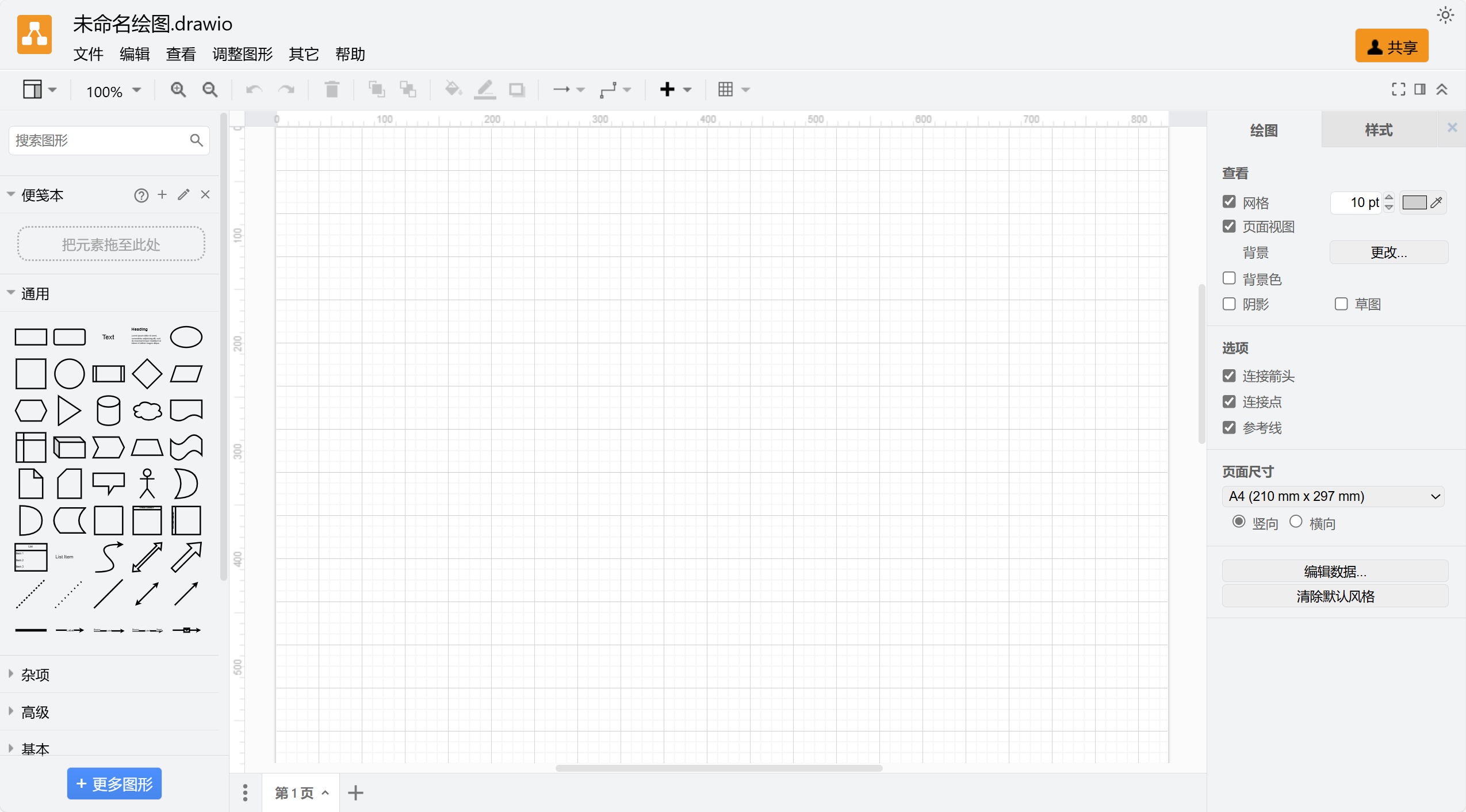Click the zoom out magnifier icon
Viewport: 1466px width, 812px height.
click(210, 90)
